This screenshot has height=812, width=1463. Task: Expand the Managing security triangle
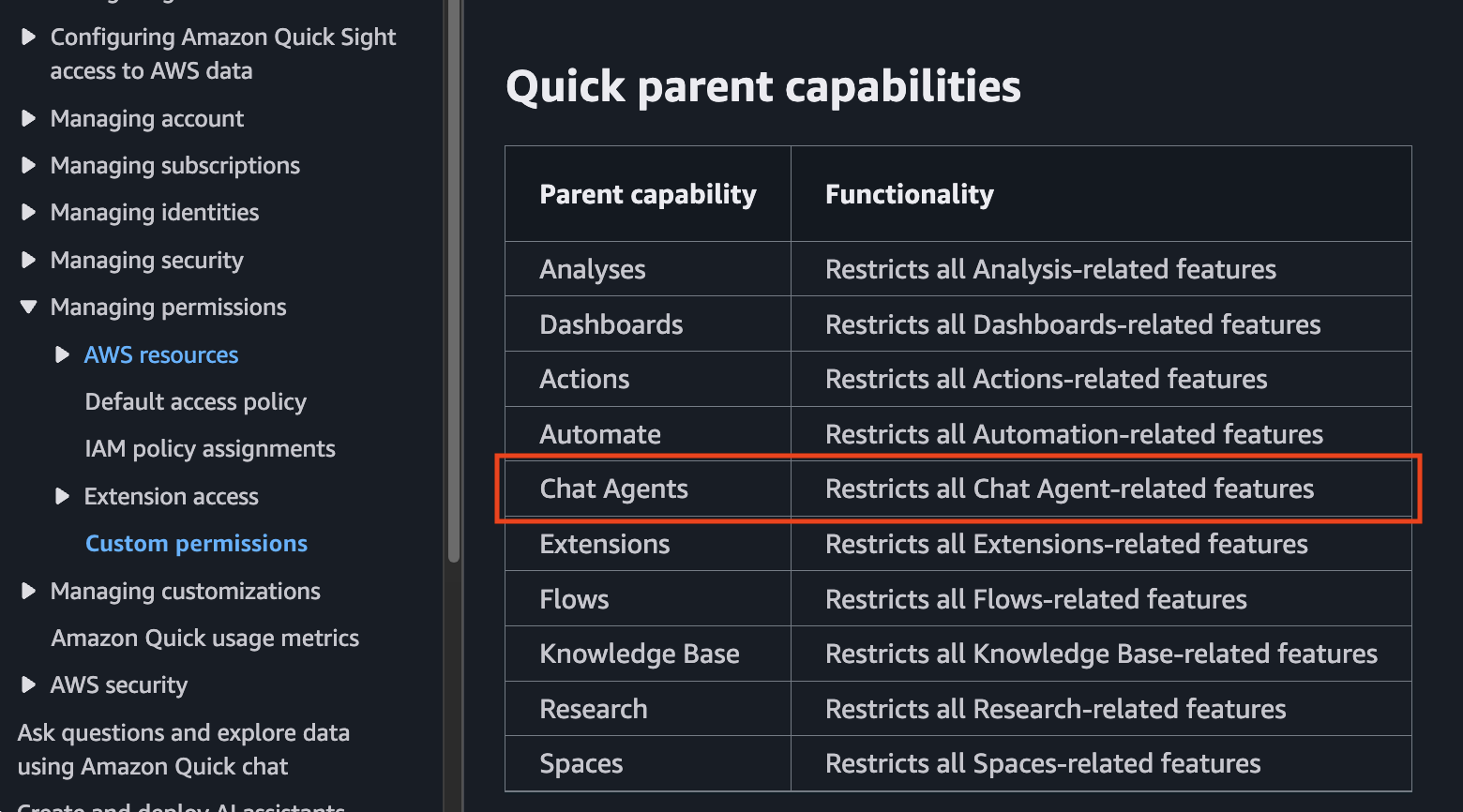28,260
